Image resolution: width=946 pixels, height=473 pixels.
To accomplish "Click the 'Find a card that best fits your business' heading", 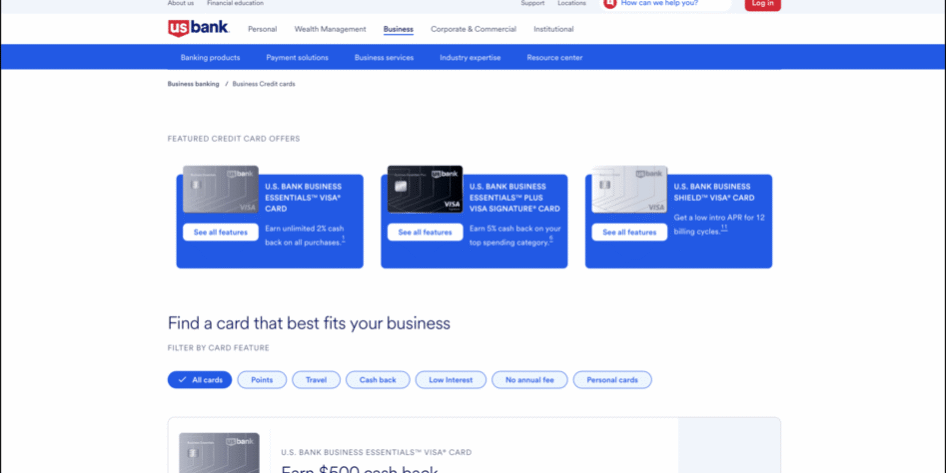I will pyautogui.click(x=309, y=323).
